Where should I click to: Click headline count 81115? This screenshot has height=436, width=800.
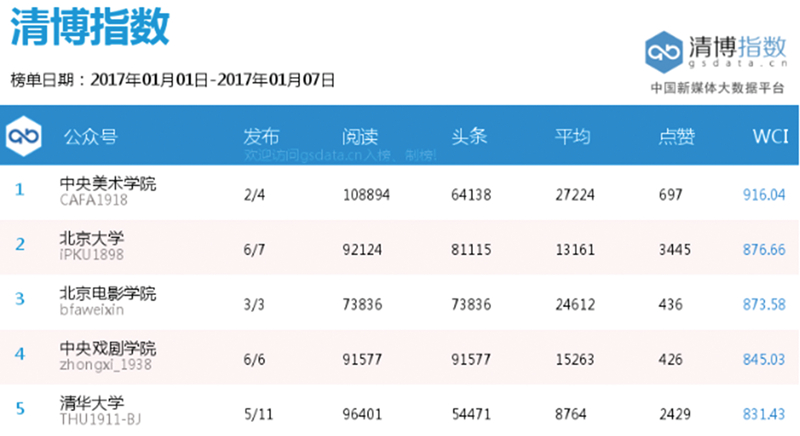point(471,250)
